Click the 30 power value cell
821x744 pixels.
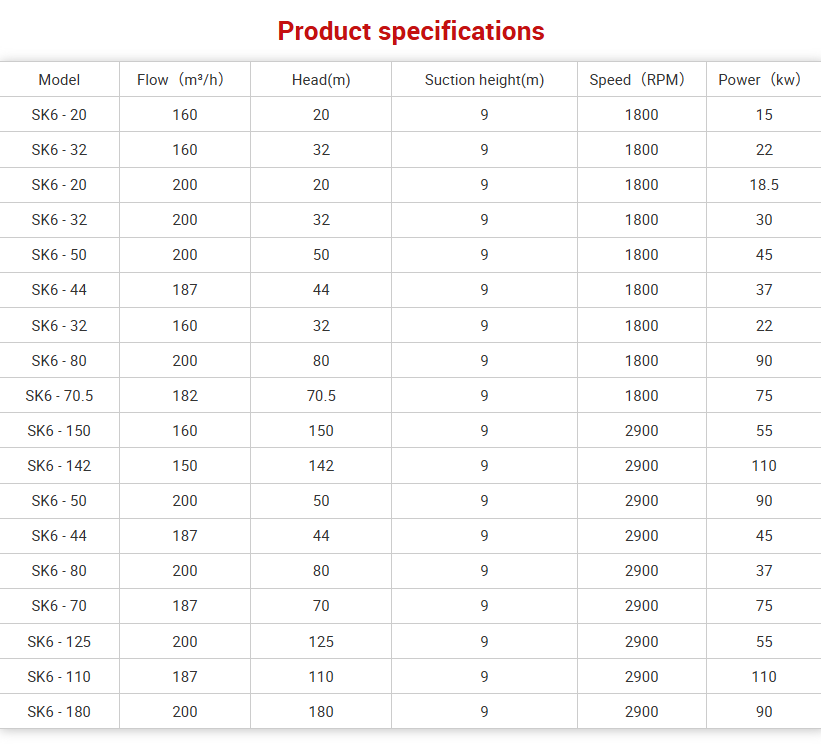pyautogui.click(x=764, y=220)
